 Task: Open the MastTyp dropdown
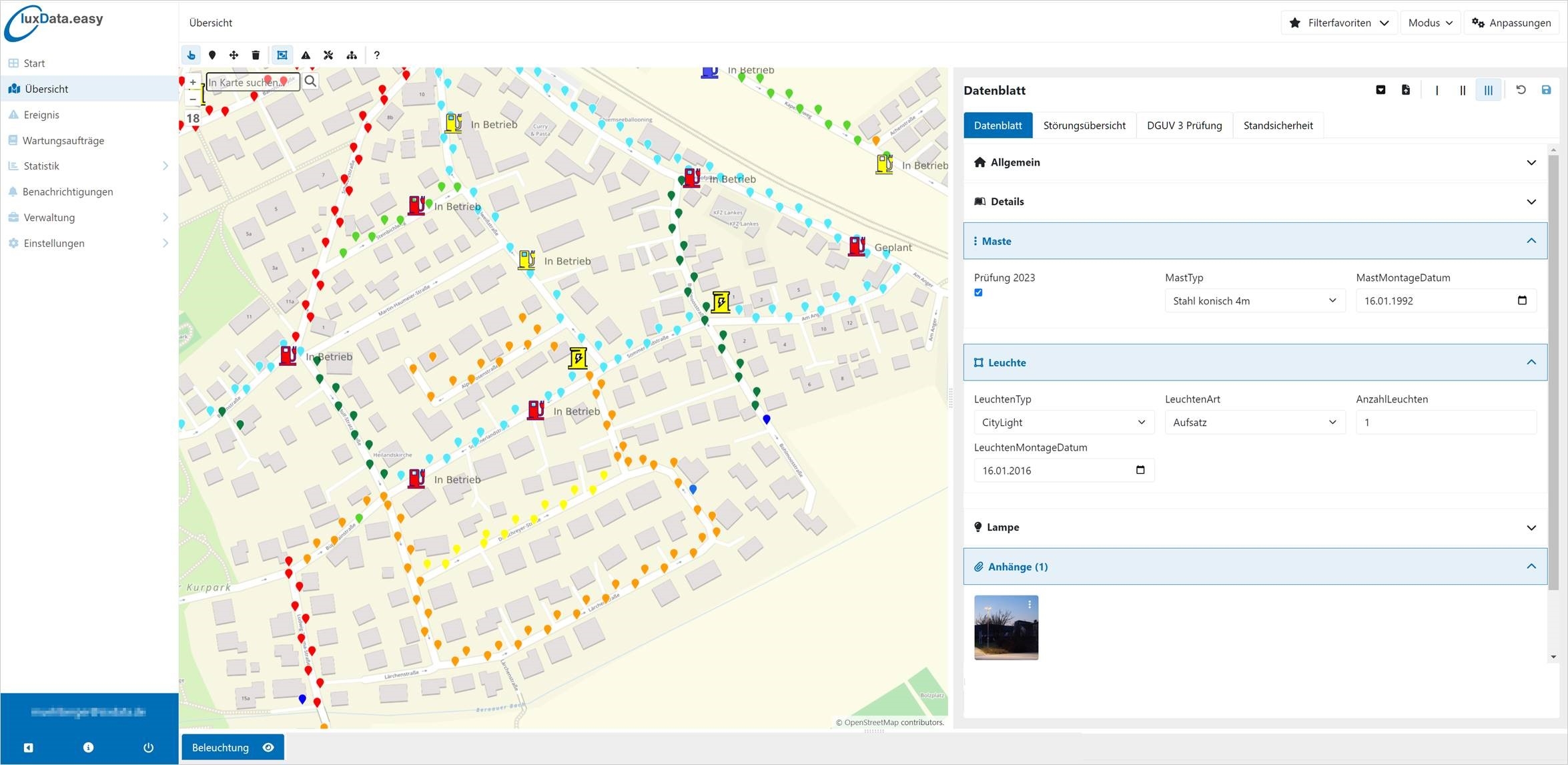[1254, 301]
